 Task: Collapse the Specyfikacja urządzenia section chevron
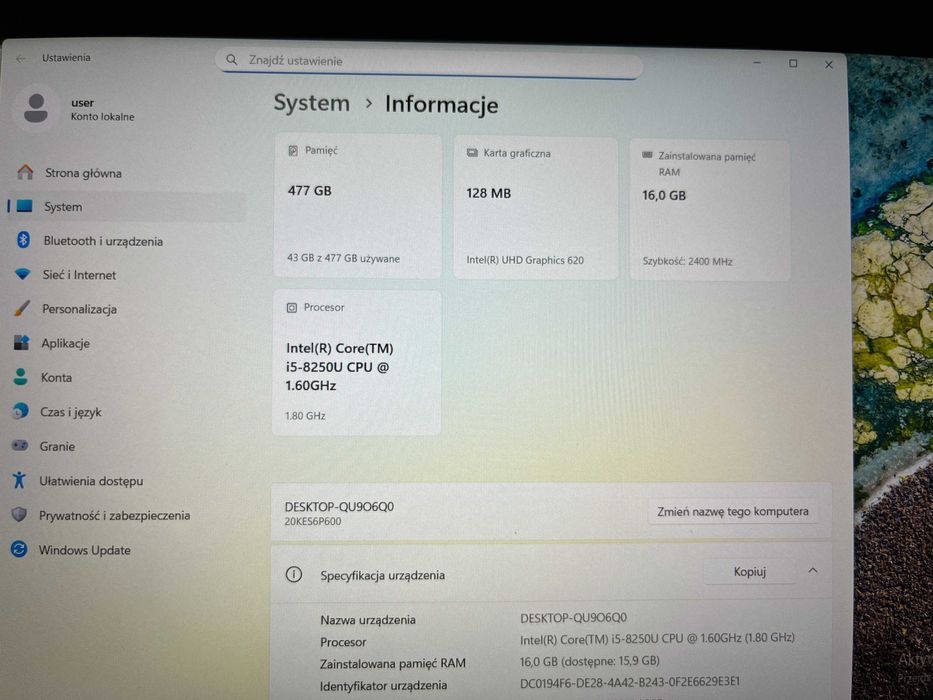click(813, 570)
